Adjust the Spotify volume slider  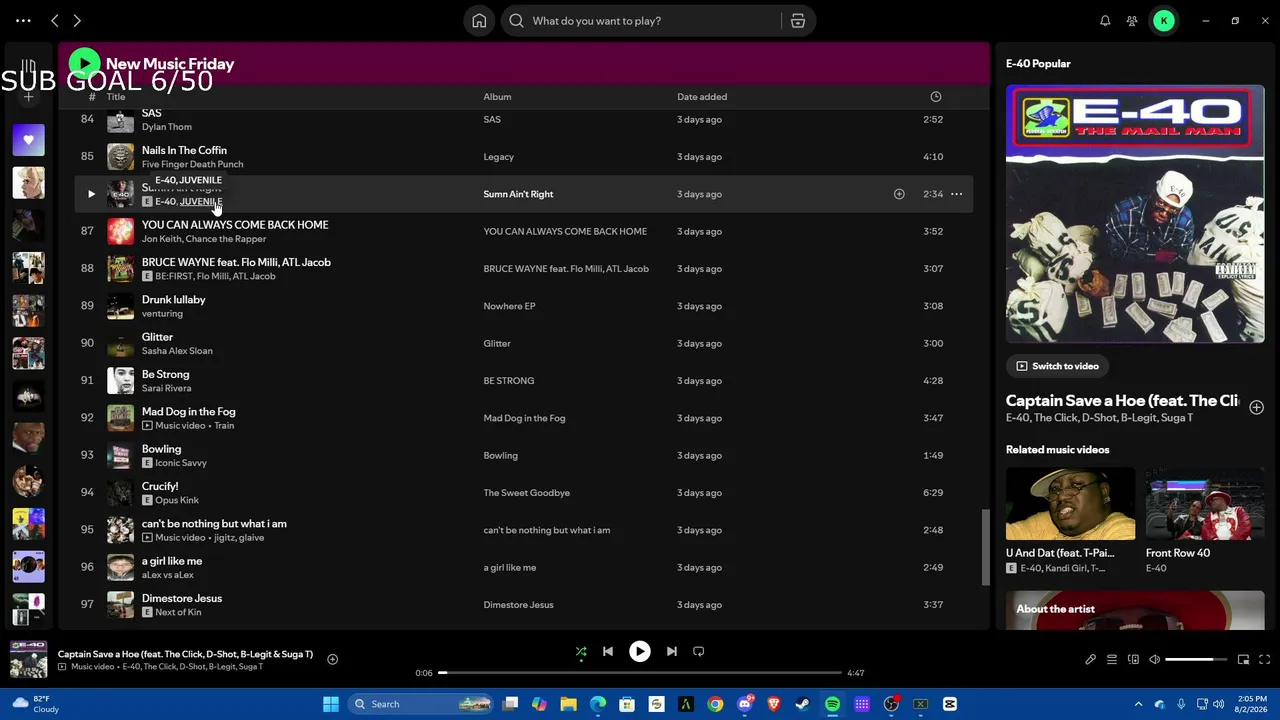pos(1196,660)
